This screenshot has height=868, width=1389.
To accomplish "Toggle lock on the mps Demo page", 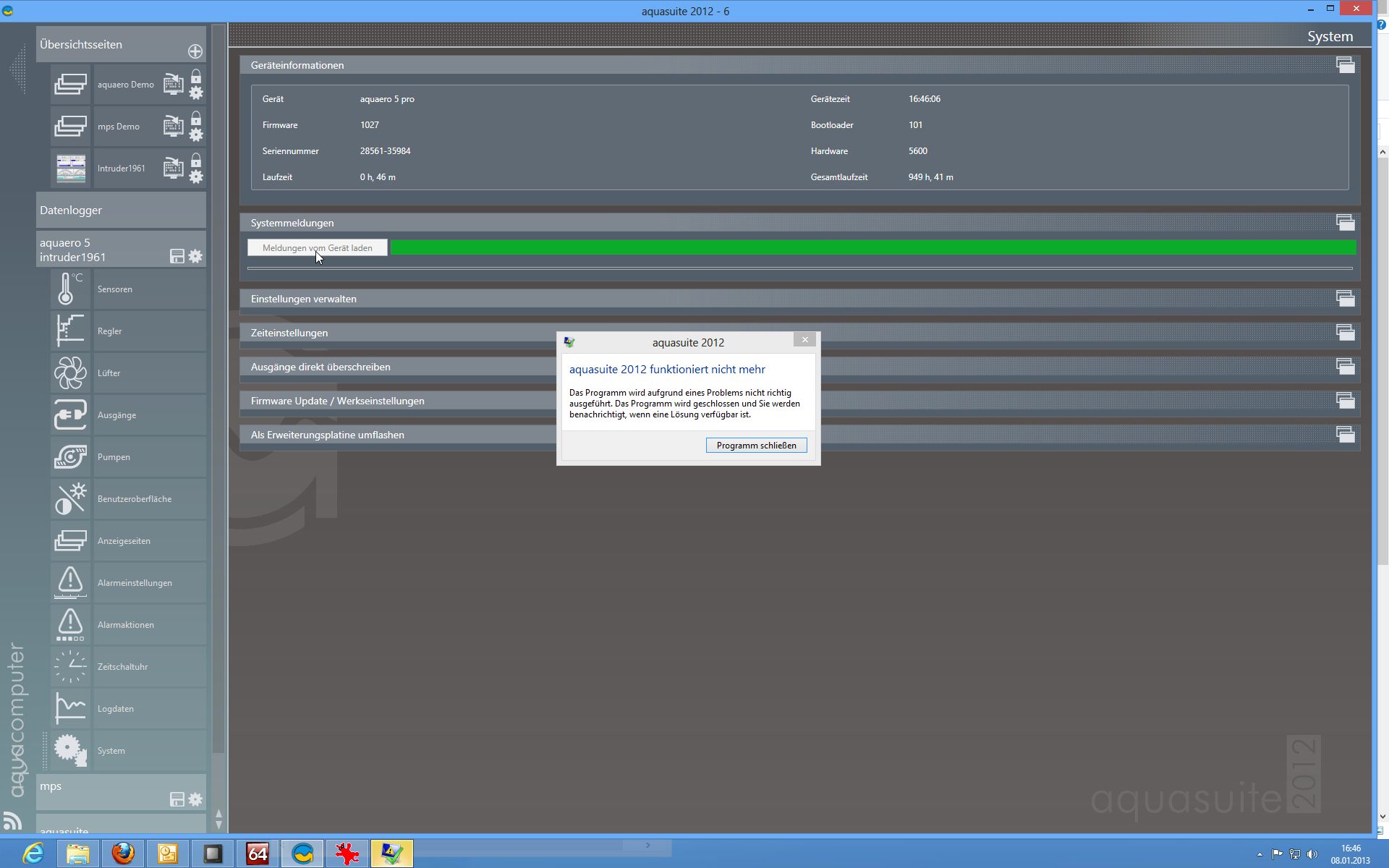I will [196, 118].
